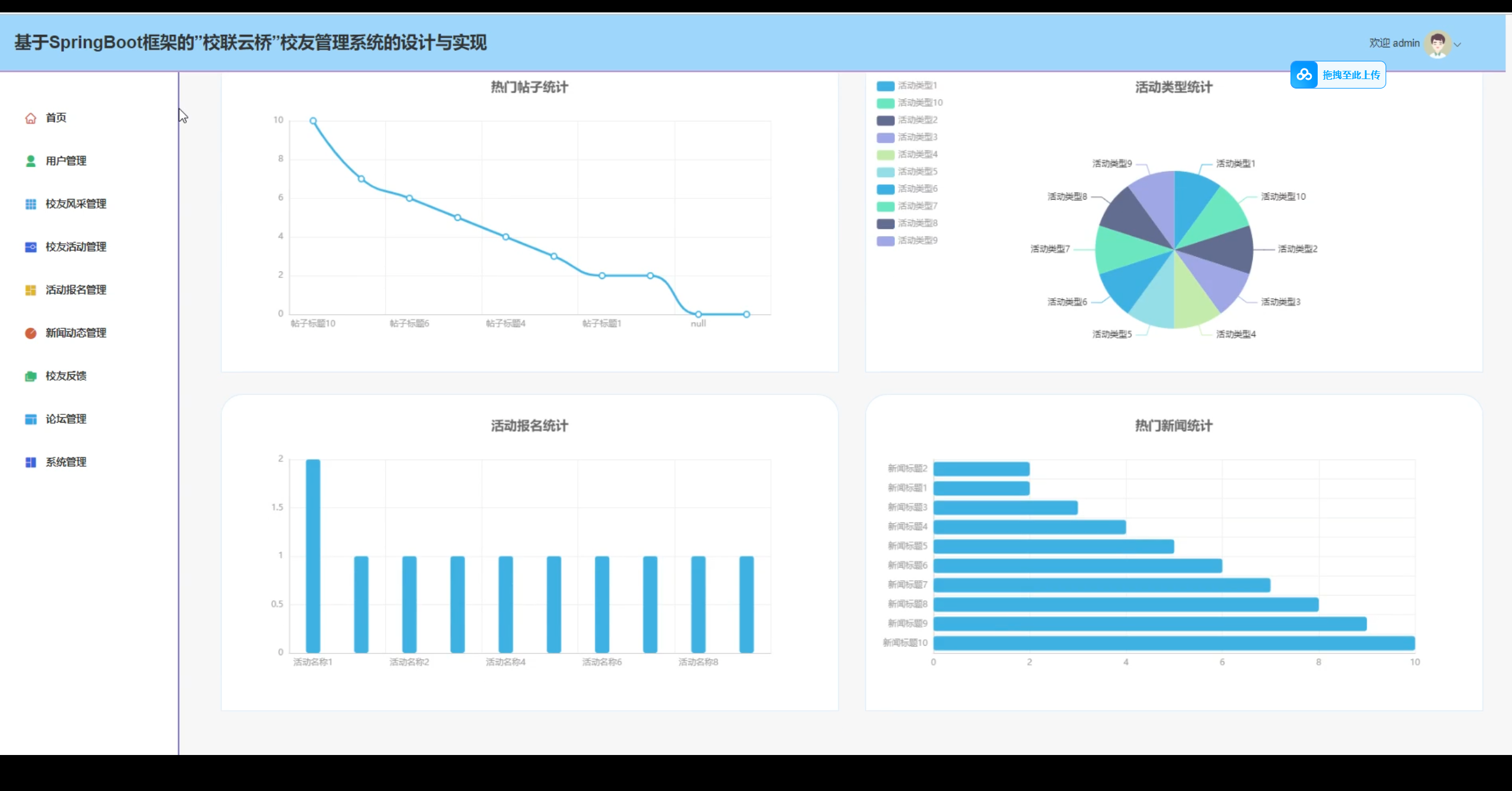This screenshot has width=1512, height=791.
Task: Expand the admin user dropdown arrow
Action: click(1458, 44)
